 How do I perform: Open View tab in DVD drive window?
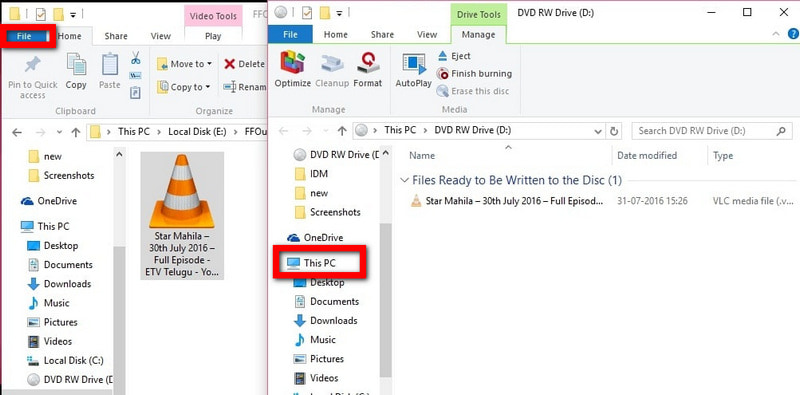tap(427, 35)
